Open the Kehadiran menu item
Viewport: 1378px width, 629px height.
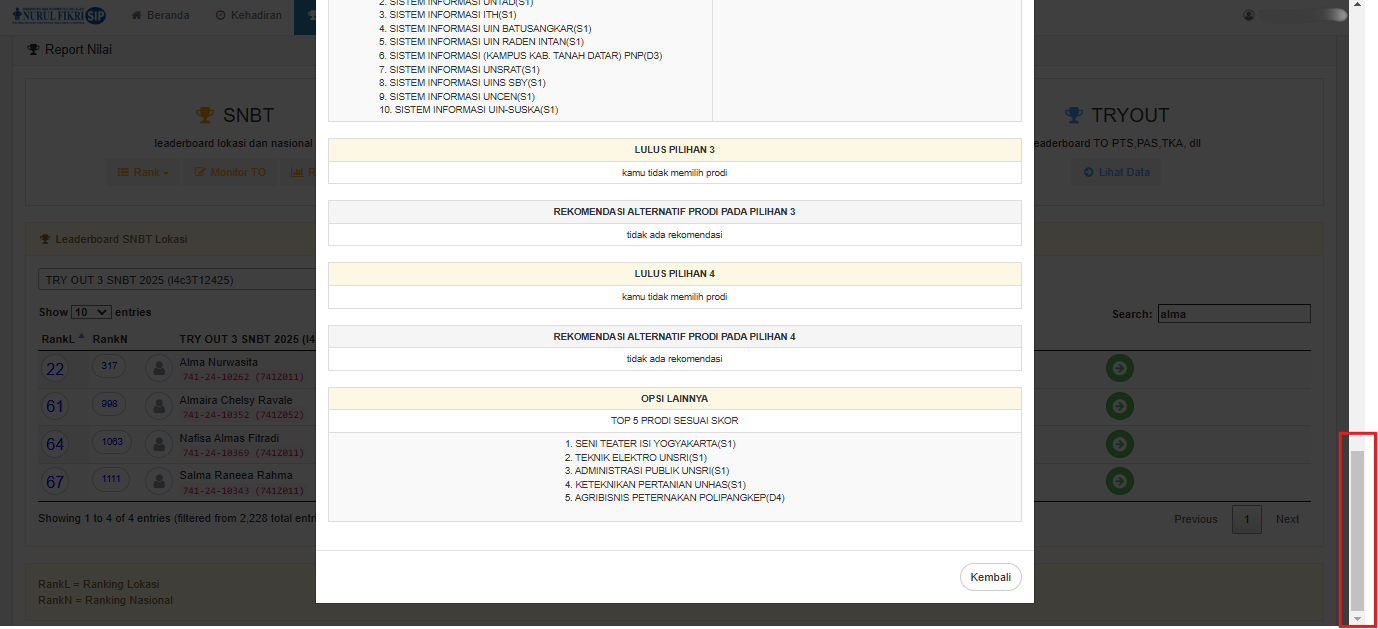(248, 15)
